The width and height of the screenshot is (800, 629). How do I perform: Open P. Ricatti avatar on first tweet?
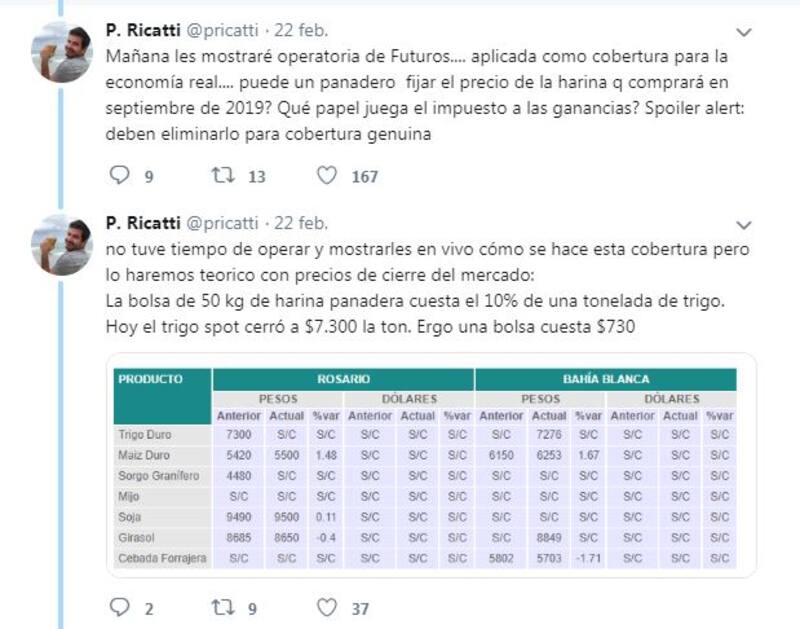coord(62,52)
